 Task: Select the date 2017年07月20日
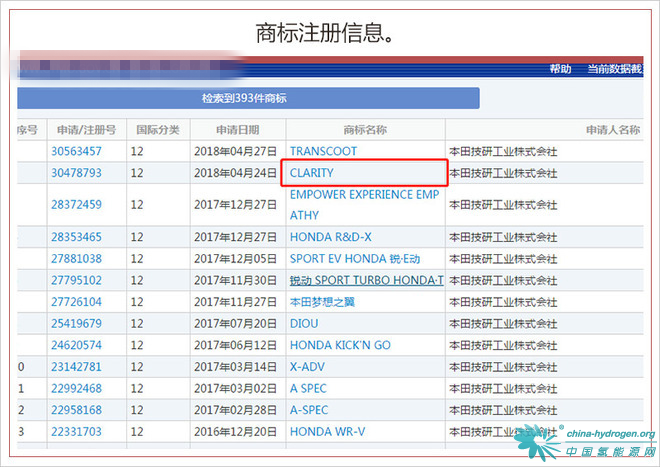point(235,323)
